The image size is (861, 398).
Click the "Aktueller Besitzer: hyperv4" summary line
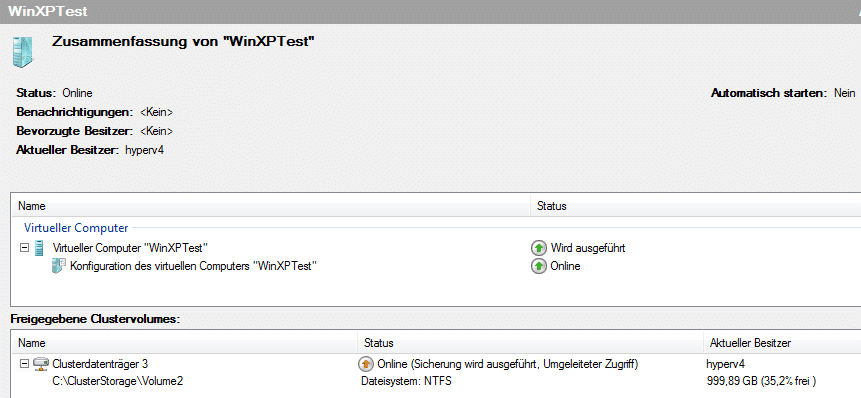click(90, 150)
